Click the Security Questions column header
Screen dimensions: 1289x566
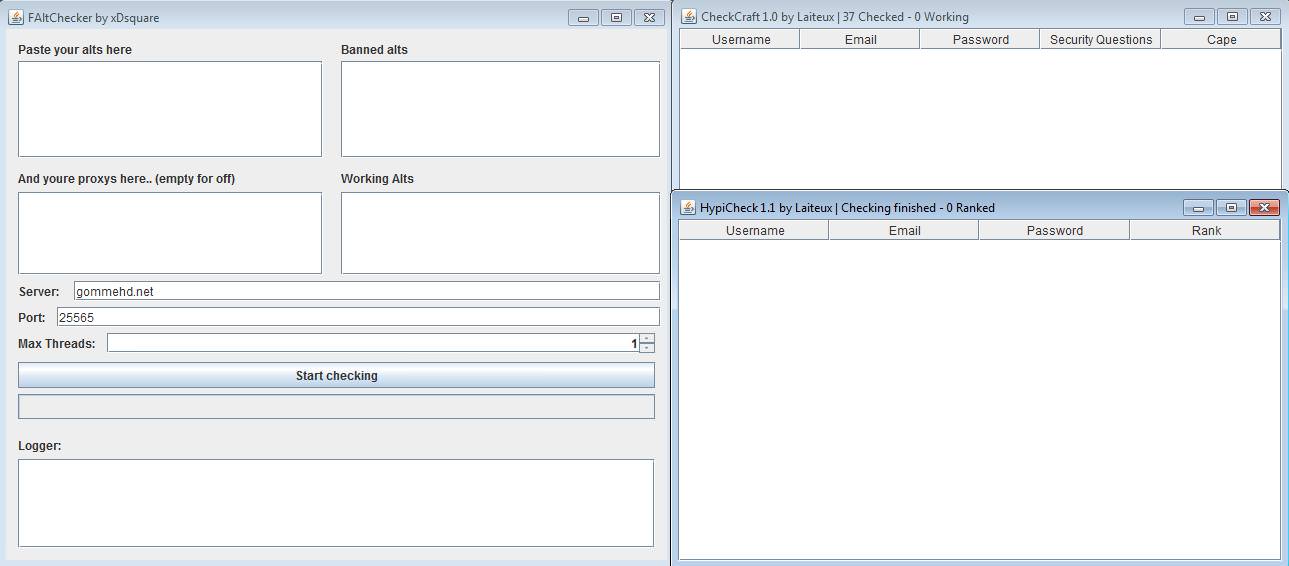pos(1100,39)
